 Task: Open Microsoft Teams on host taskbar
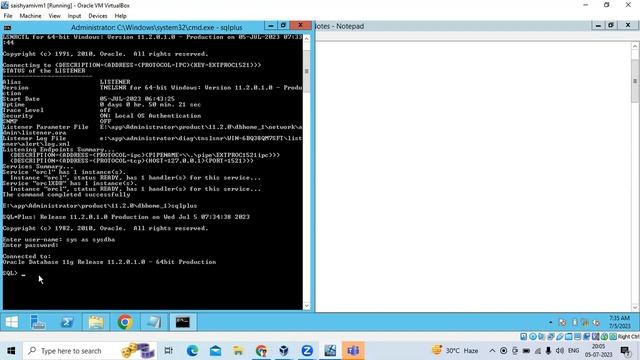pyautogui.click(x=353, y=351)
